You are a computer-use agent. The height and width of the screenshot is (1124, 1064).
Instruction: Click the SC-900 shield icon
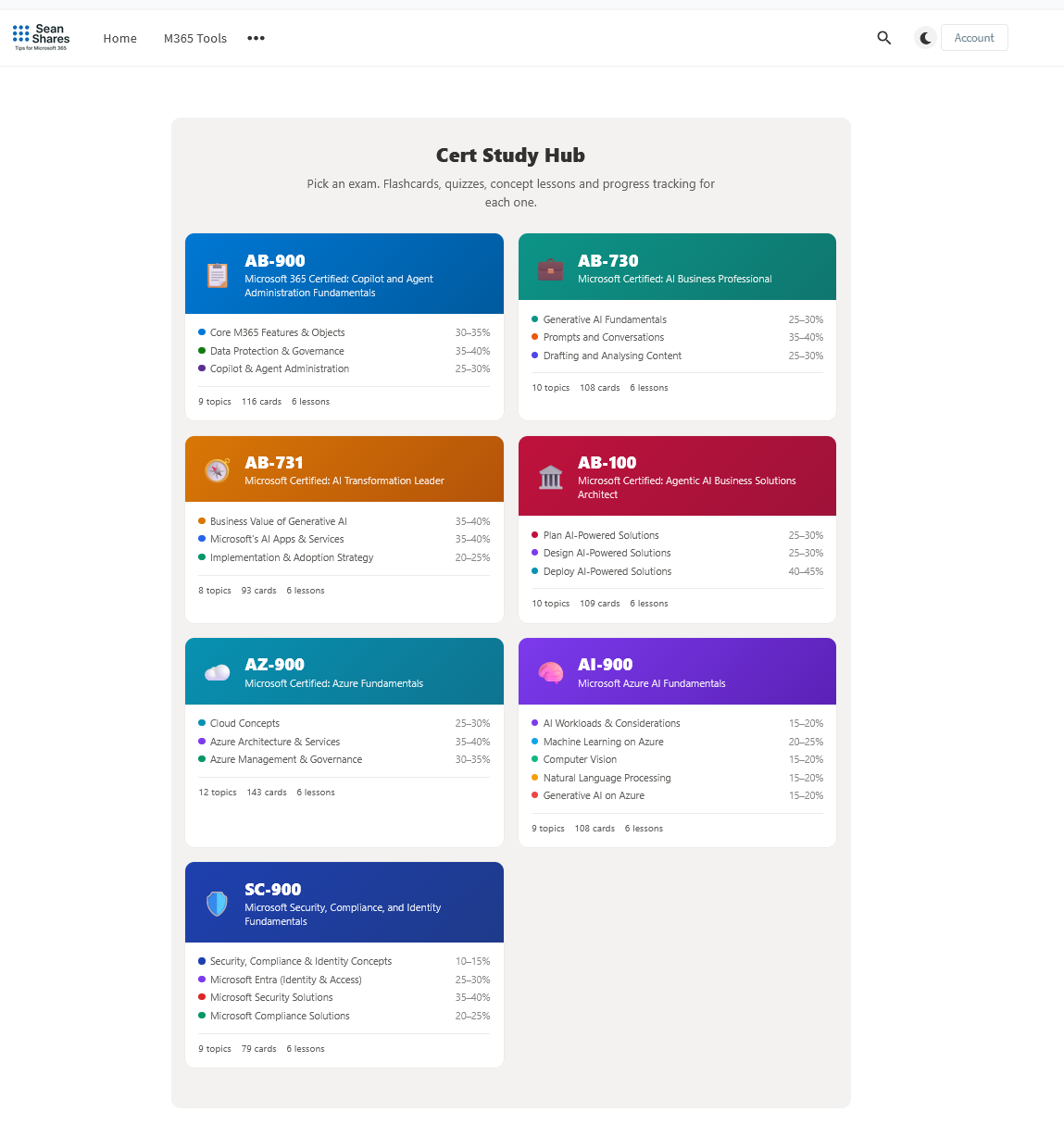(218, 904)
